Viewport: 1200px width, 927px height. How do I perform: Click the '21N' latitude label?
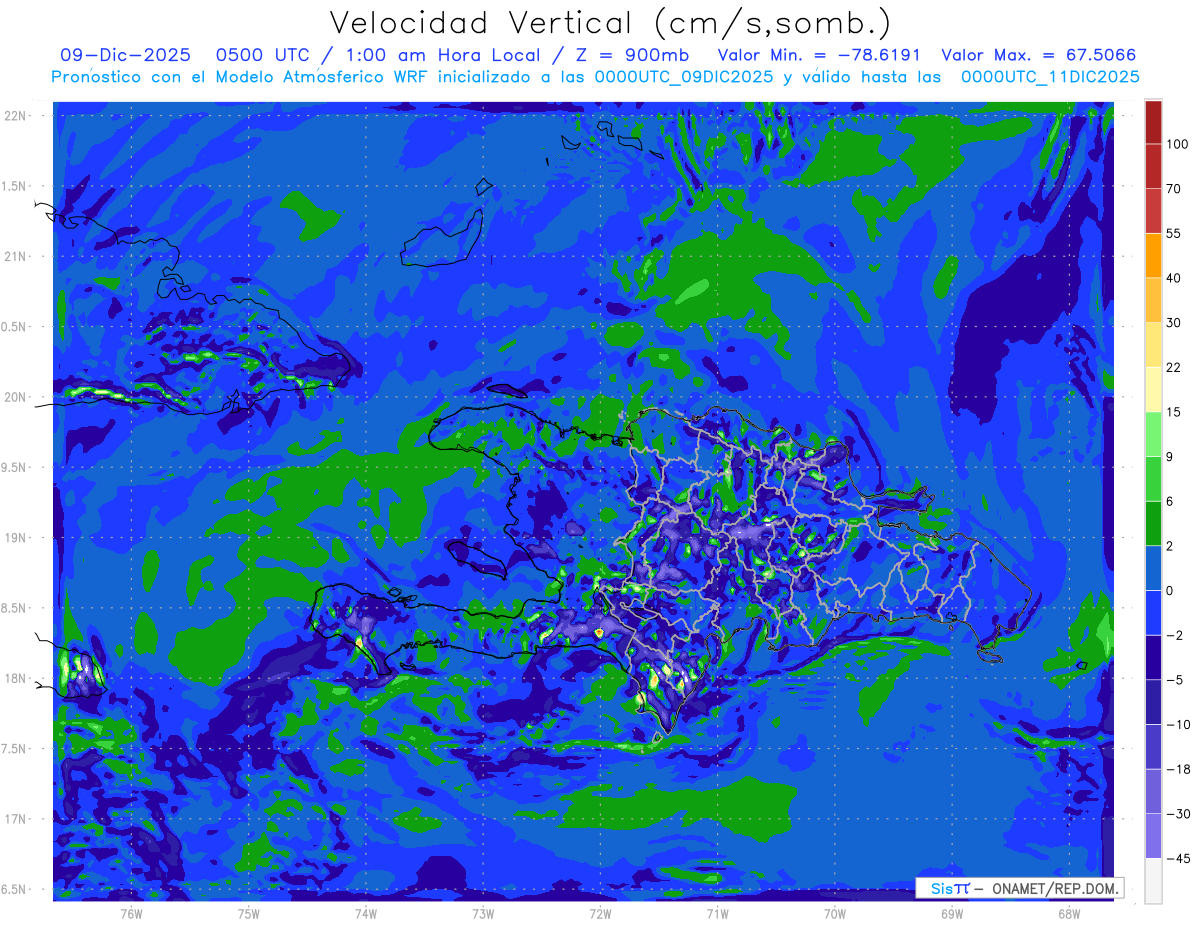[16, 256]
